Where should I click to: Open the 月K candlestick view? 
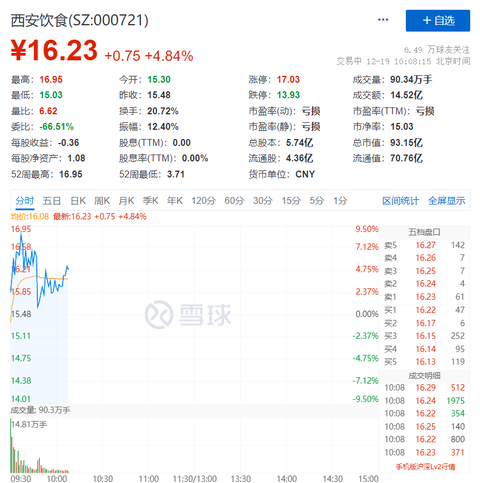pos(126,201)
